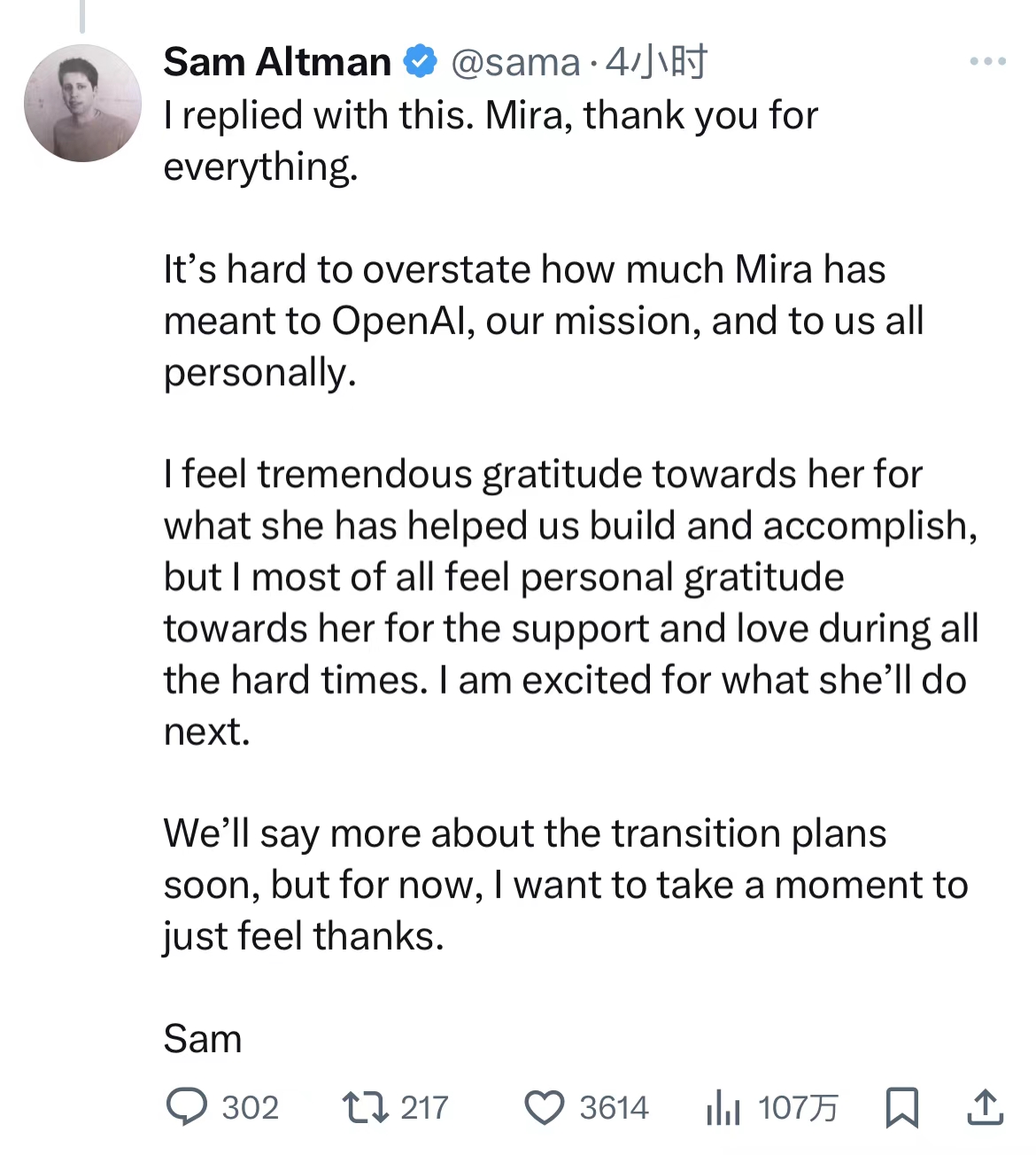Open the reply speech bubble icon
The width and height of the screenshot is (1036, 1155).
(x=187, y=1107)
